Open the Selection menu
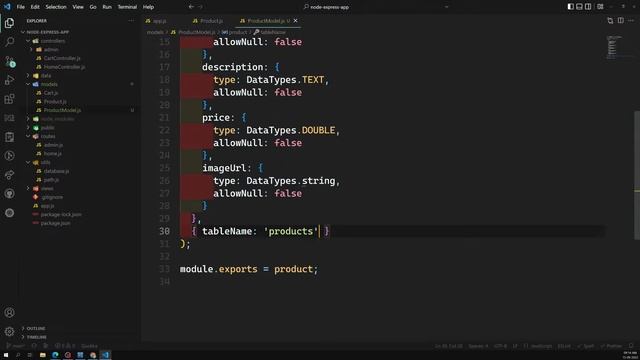Viewport: 640px width, 360px height. pyautogui.click(x=56, y=7)
